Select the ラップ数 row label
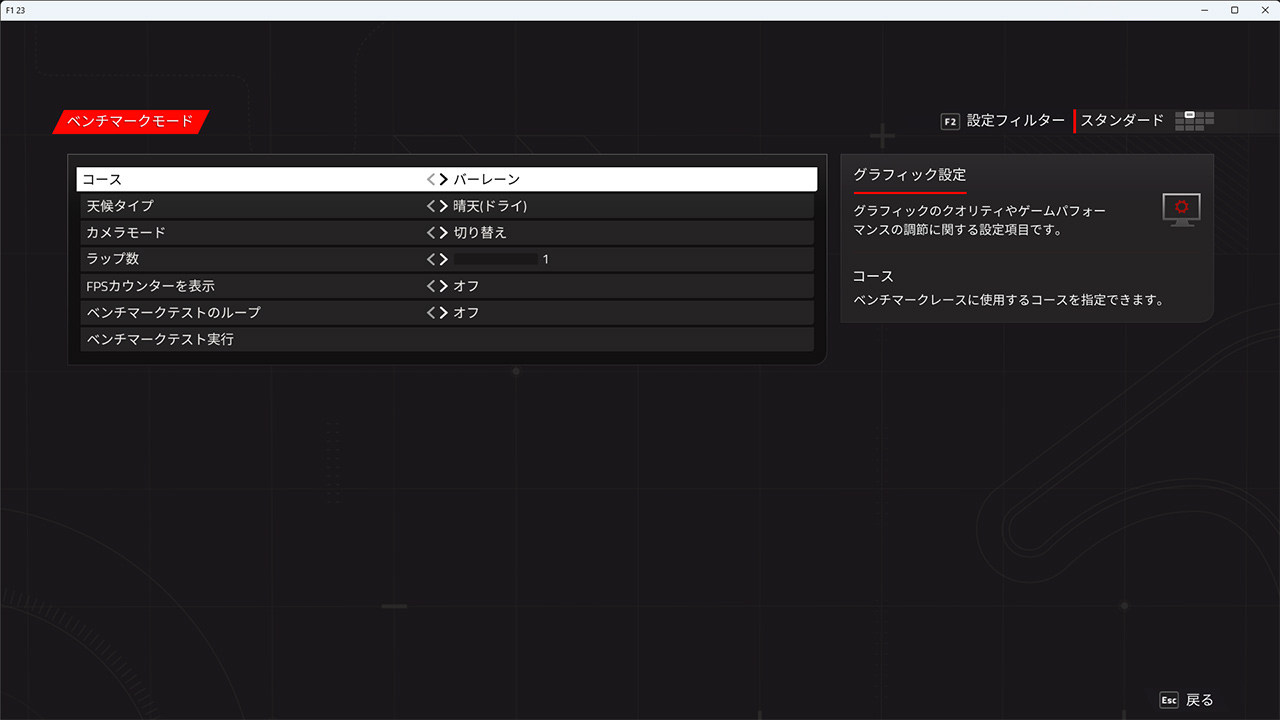 (x=111, y=259)
